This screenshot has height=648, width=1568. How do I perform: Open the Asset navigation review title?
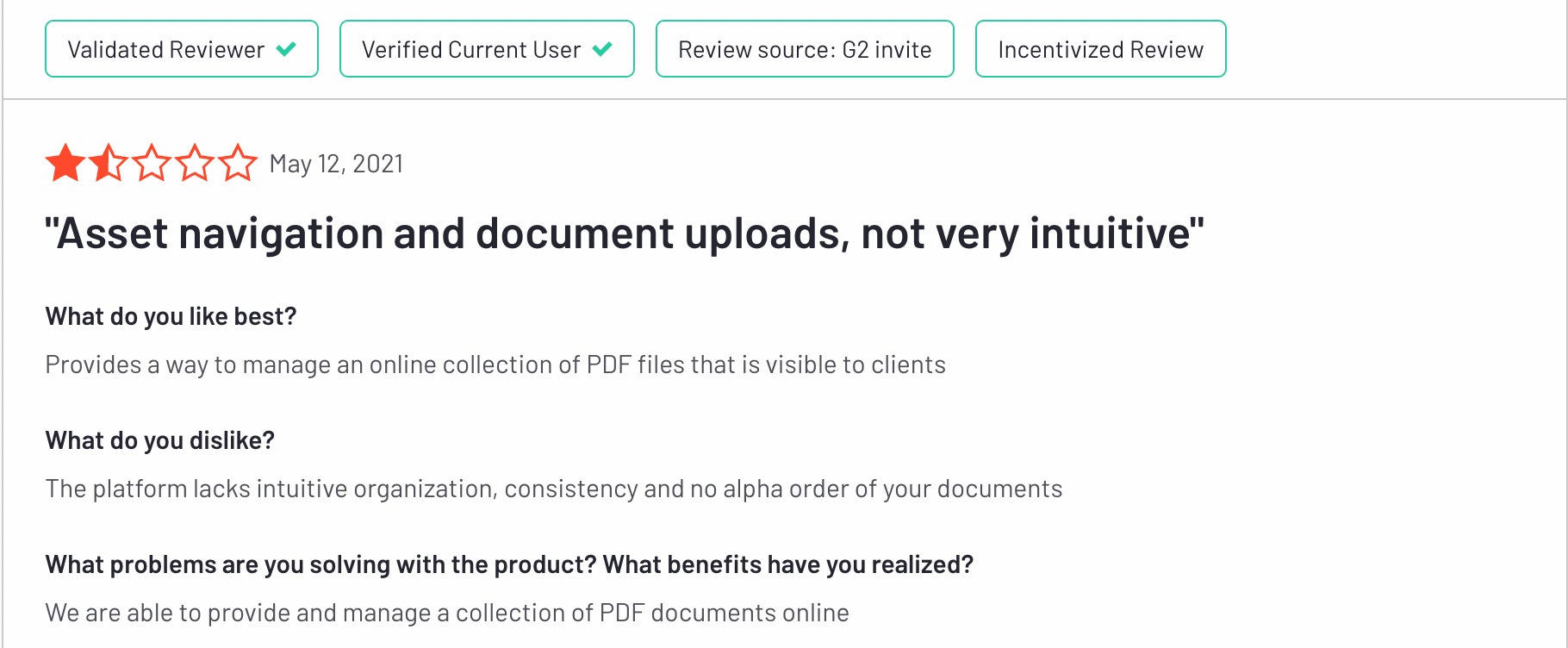(x=625, y=234)
